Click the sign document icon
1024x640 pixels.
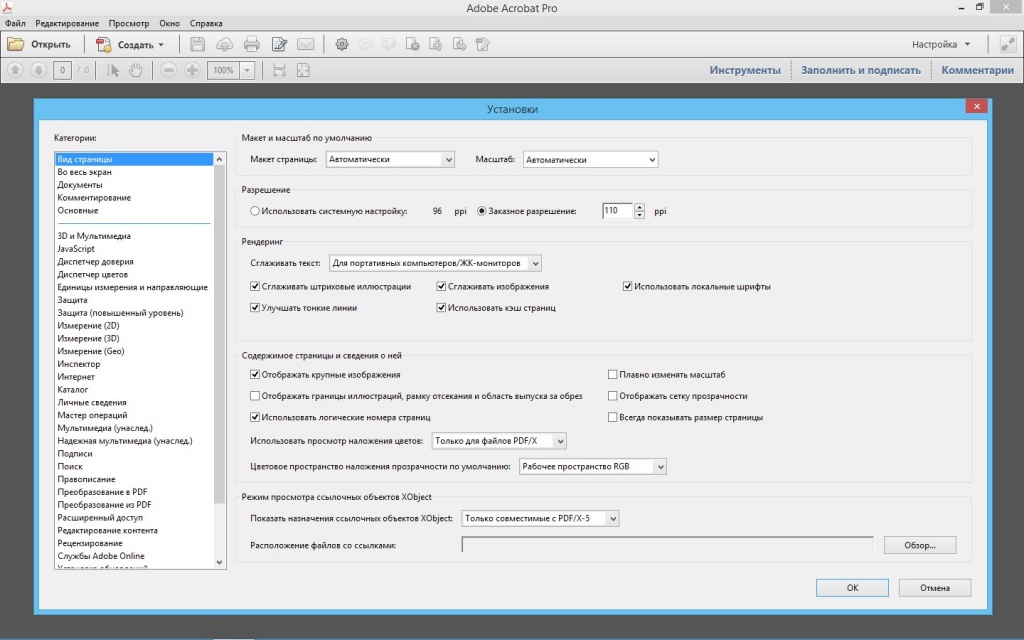483,44
